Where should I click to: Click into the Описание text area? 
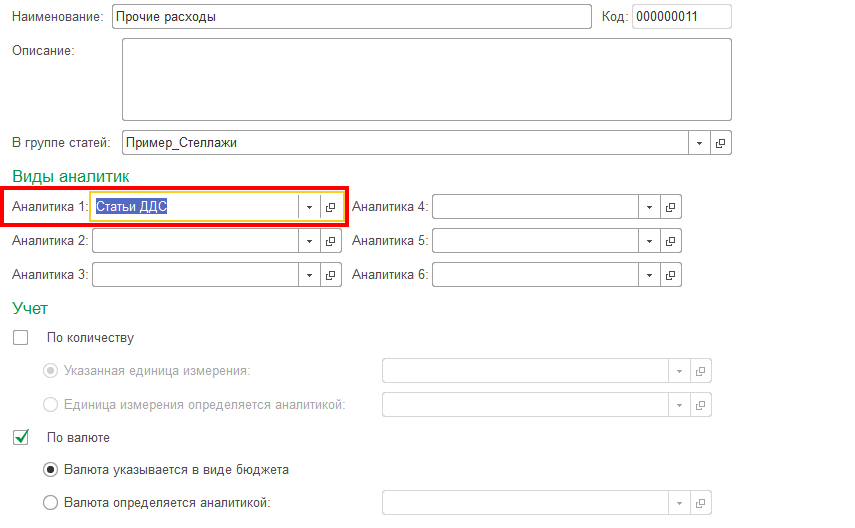tap(426, 79)
